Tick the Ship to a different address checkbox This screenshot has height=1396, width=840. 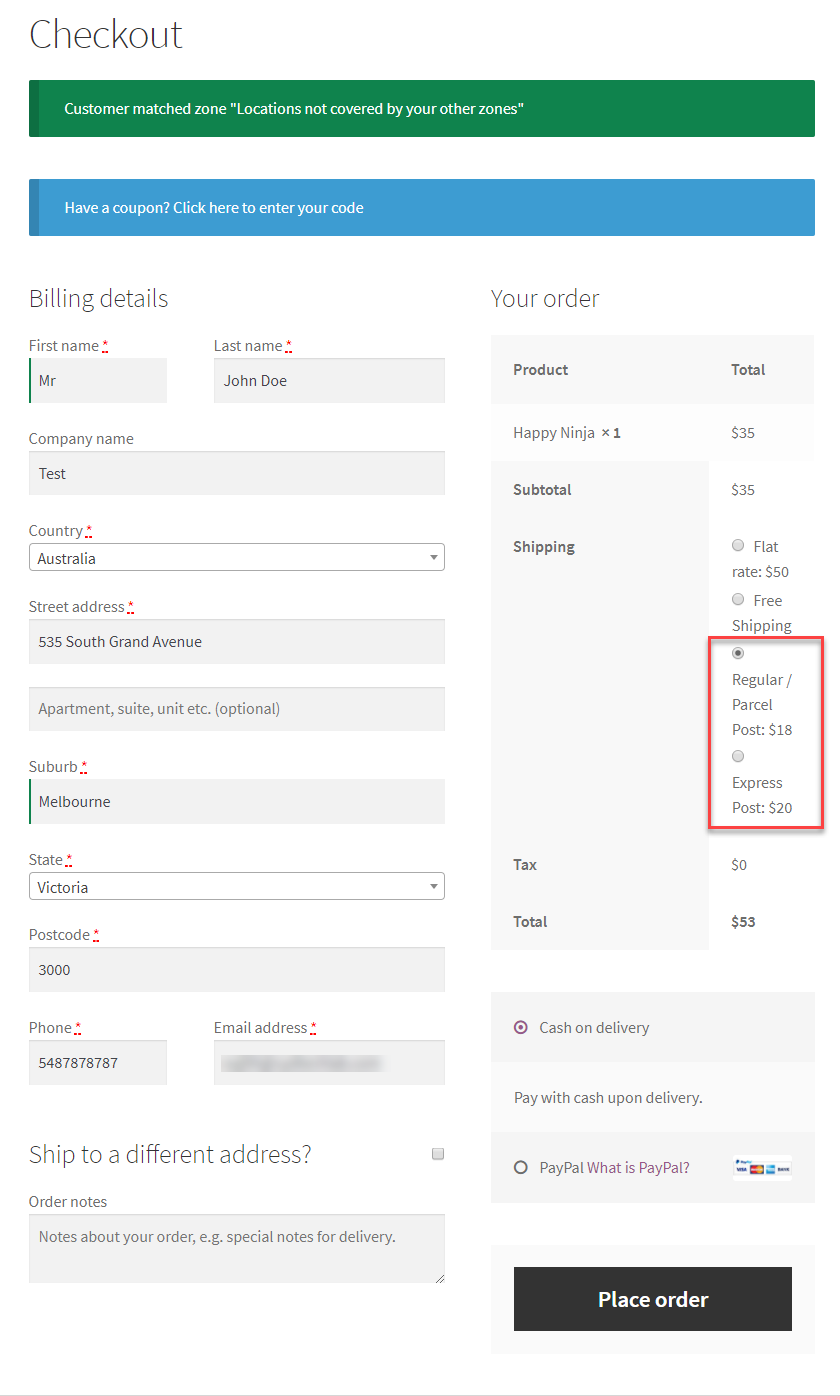[x=437, y=1154]
